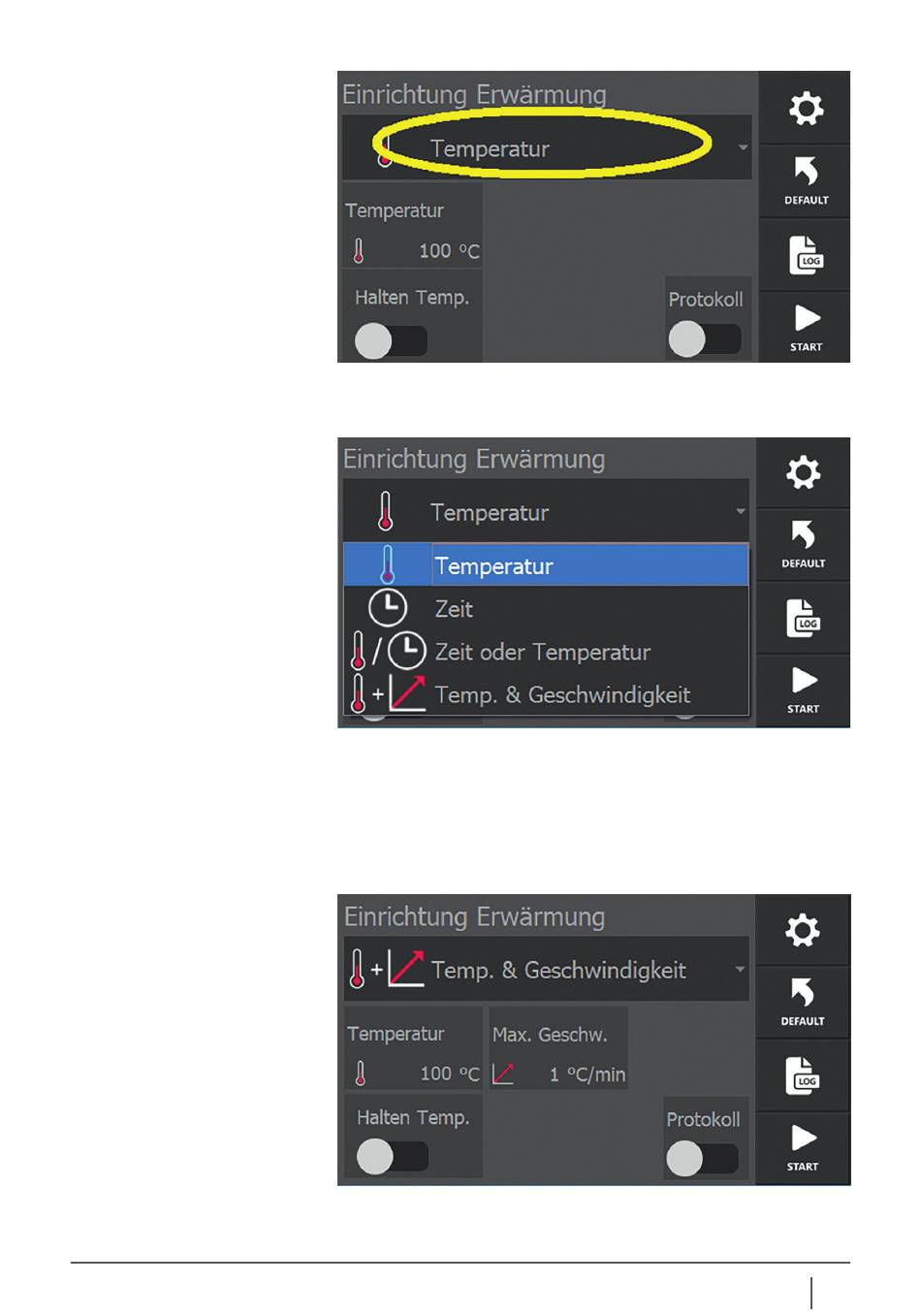Image resolution: width=921 pixels, height=1316 pixels.
Task: Collapse the expanded Temperatur dropdown in the middle panel
Action: (x=547, y=511)
